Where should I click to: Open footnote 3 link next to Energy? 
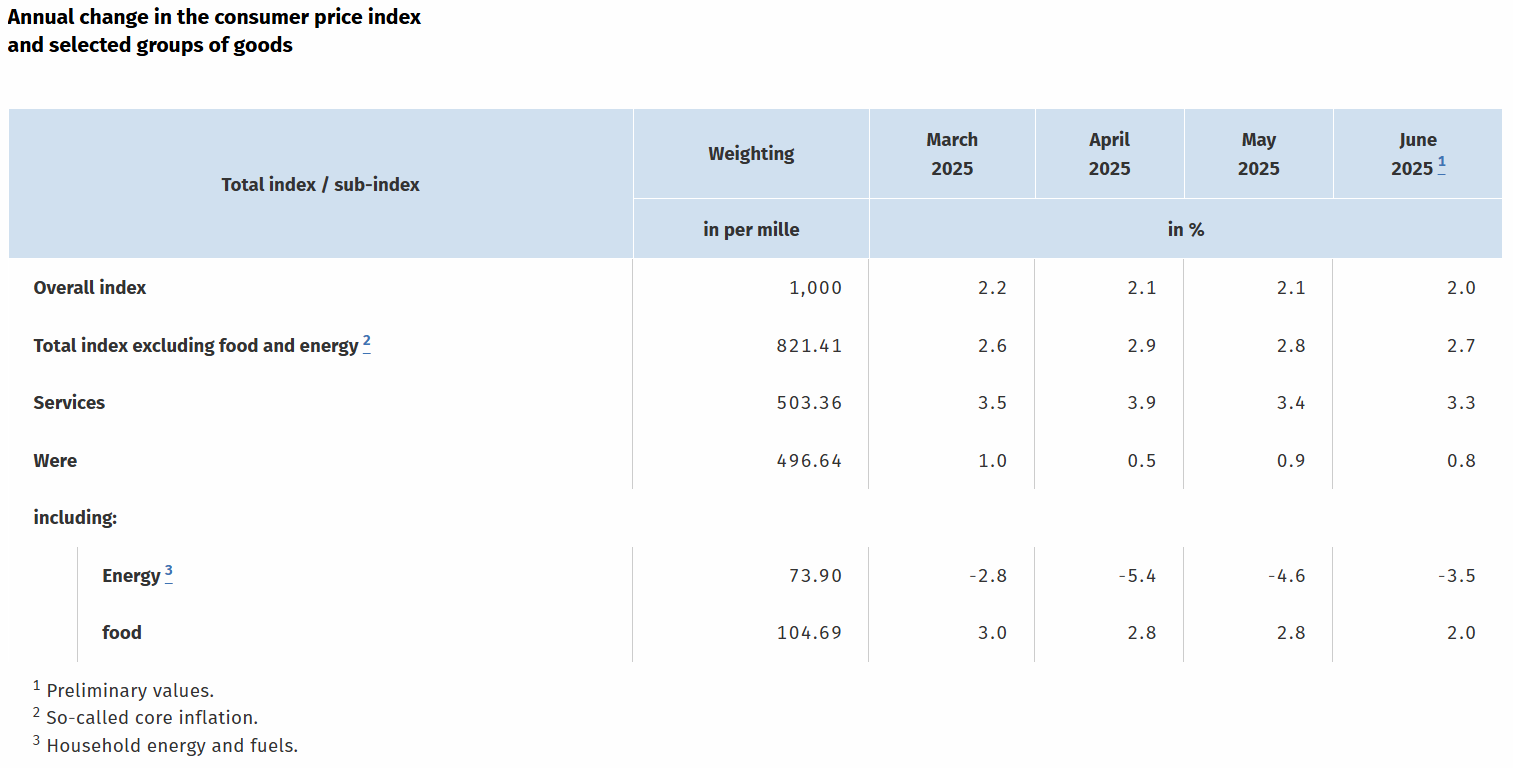169,573
